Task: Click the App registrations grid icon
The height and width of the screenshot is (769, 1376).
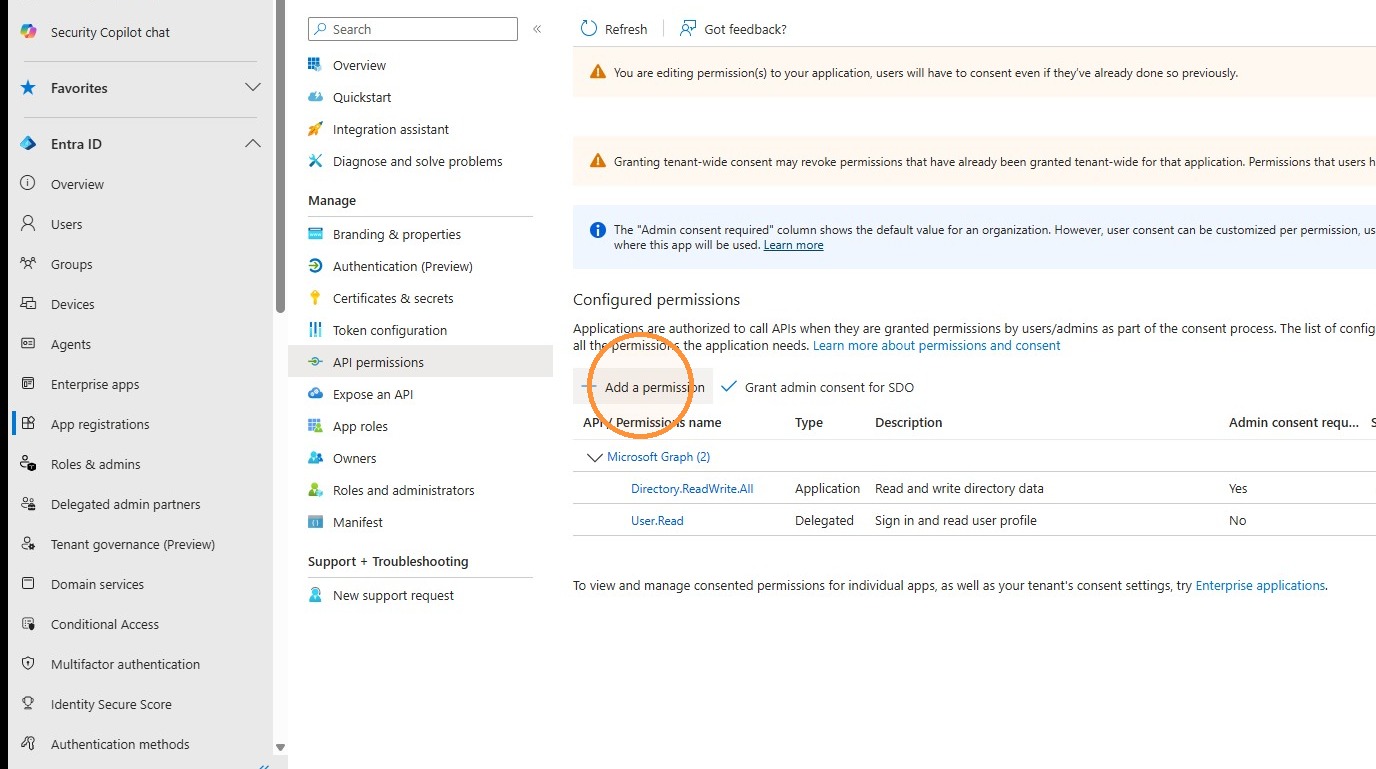Action: (28, 424)
